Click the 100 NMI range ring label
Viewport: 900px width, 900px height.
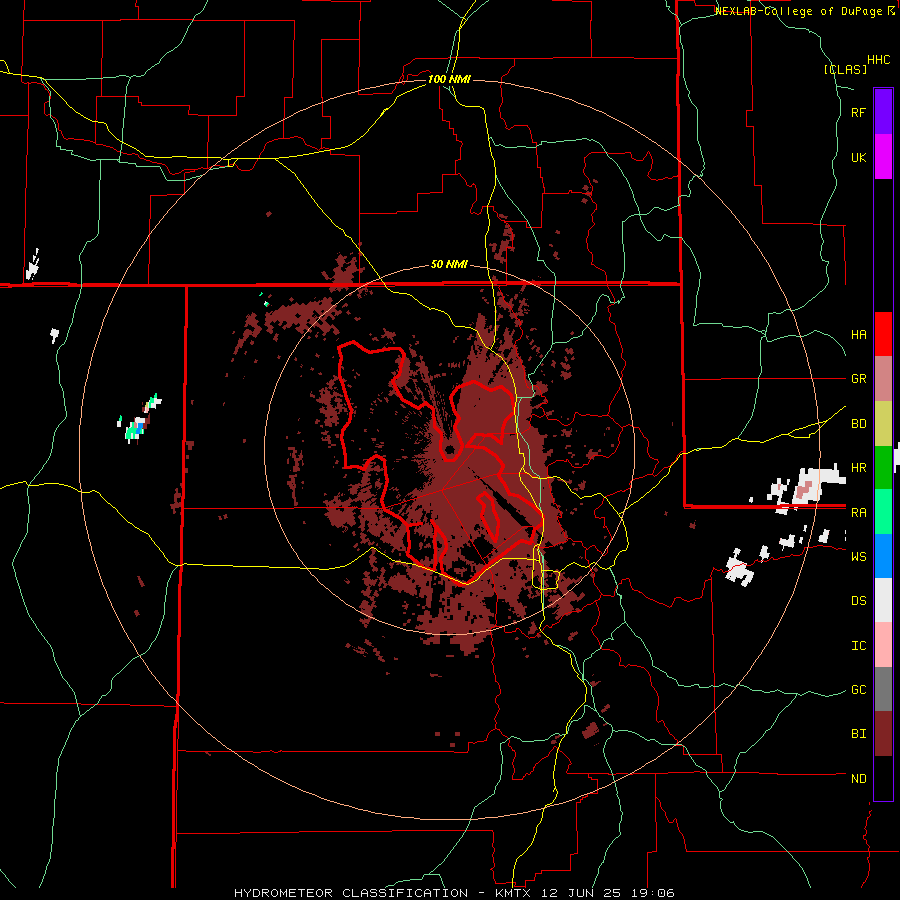(x=449, y=79)
